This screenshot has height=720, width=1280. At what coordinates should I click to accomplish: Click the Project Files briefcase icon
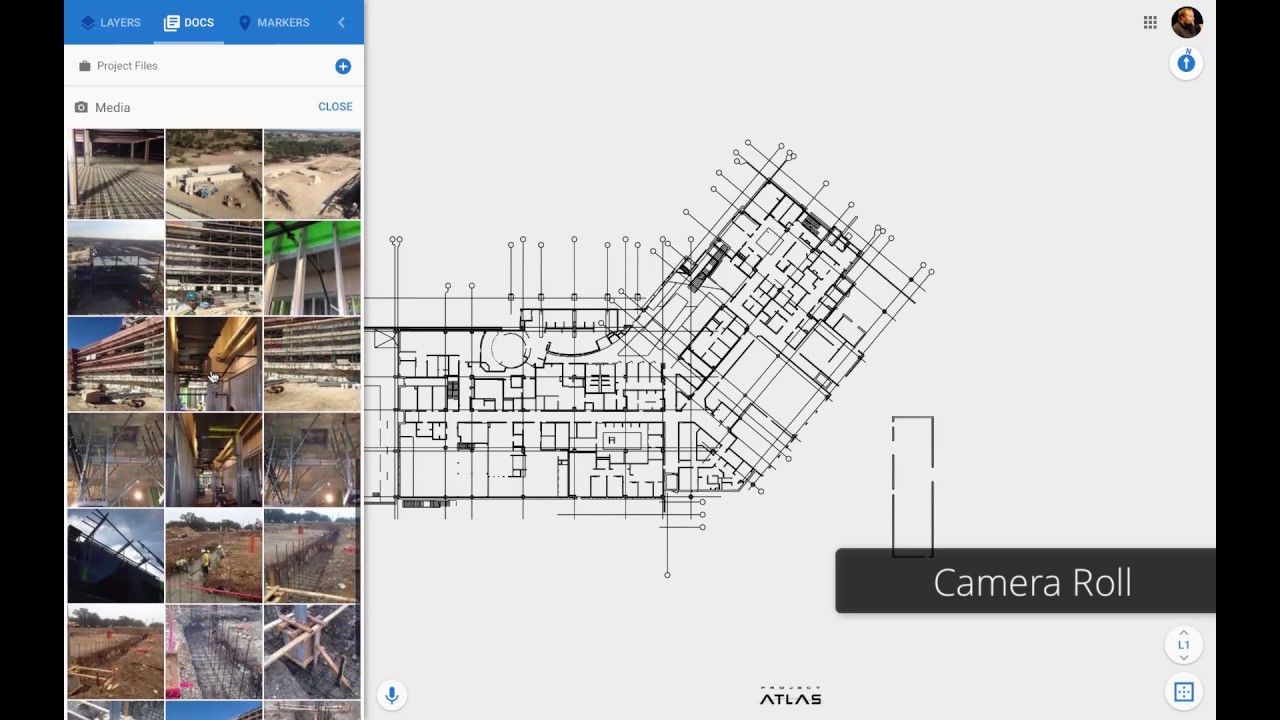click(85, 66)
